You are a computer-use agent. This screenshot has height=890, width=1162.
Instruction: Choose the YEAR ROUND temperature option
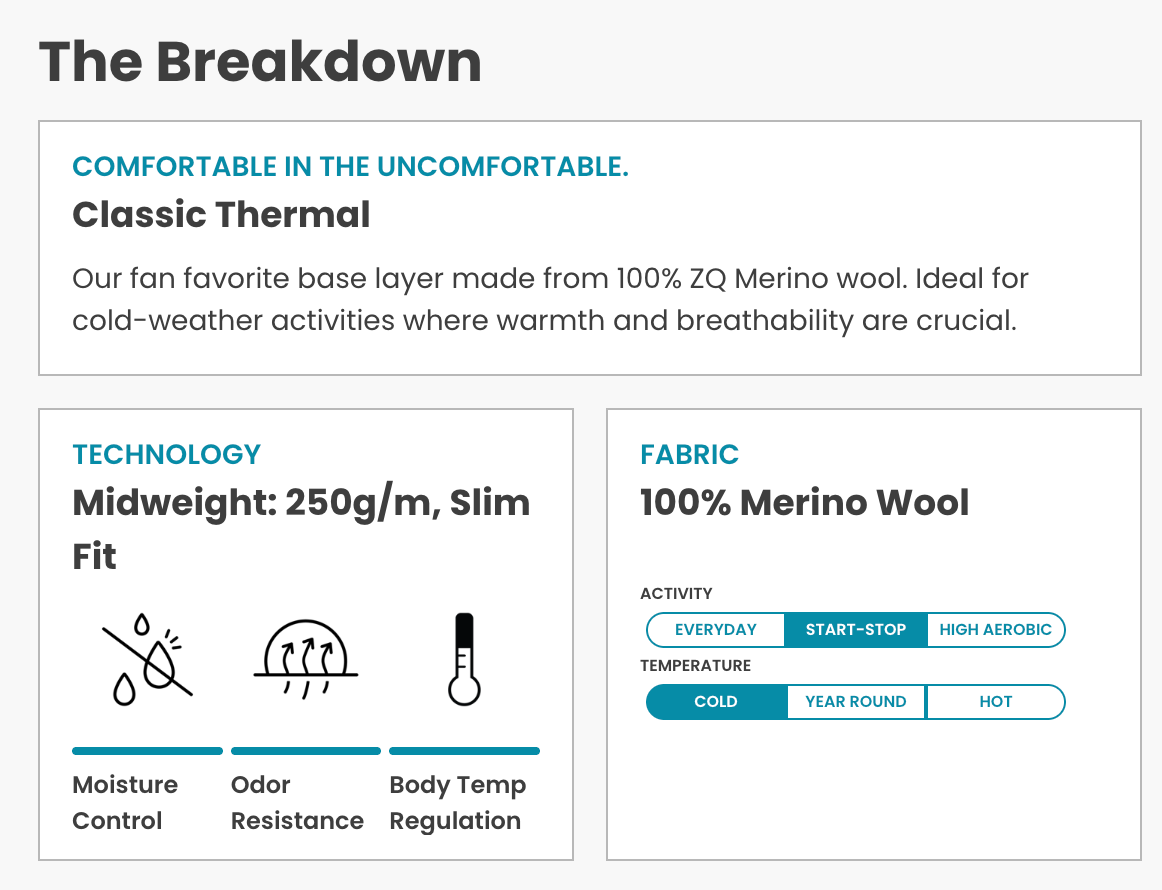[856, 702]
